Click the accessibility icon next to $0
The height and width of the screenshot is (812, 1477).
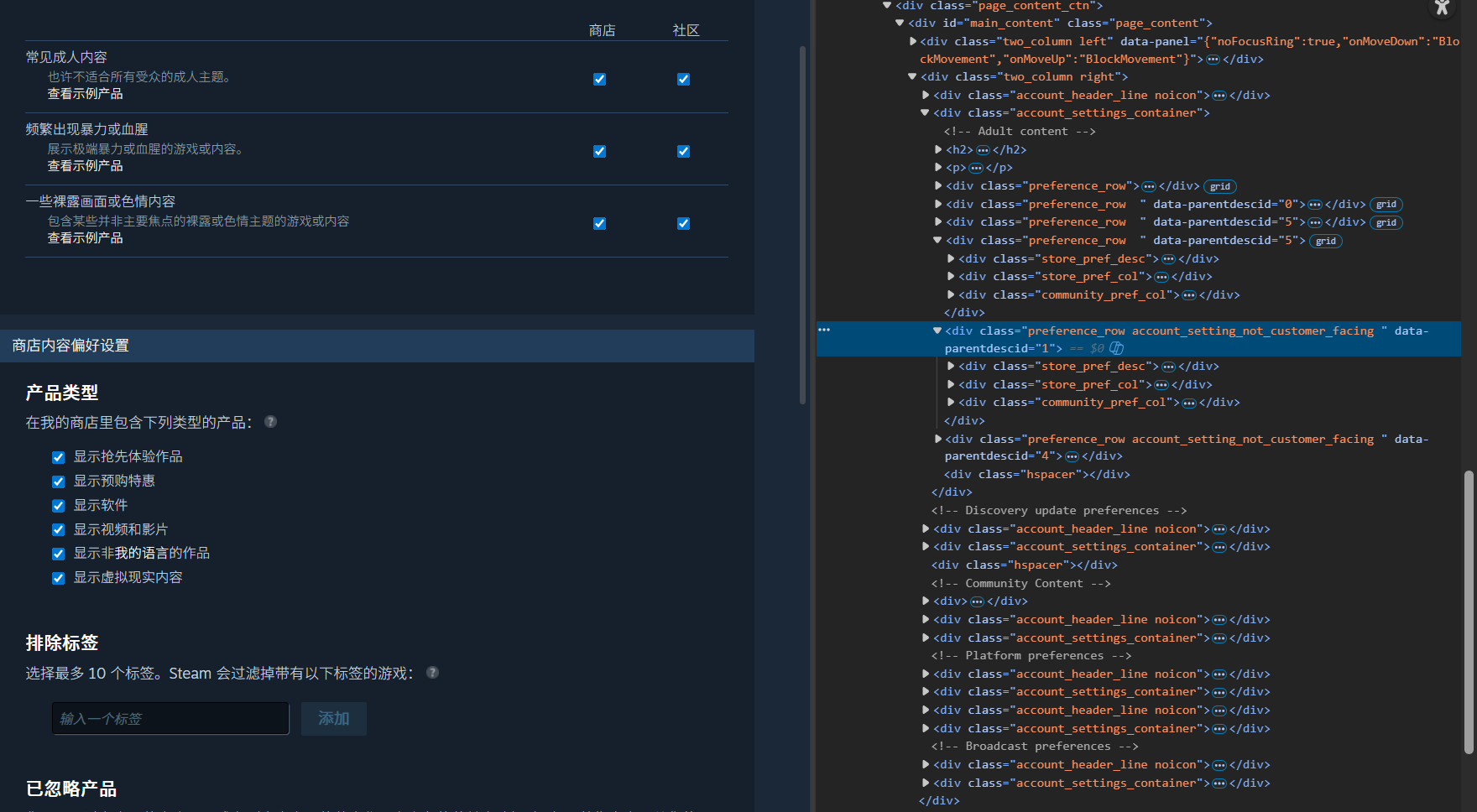coord(1116,348)
